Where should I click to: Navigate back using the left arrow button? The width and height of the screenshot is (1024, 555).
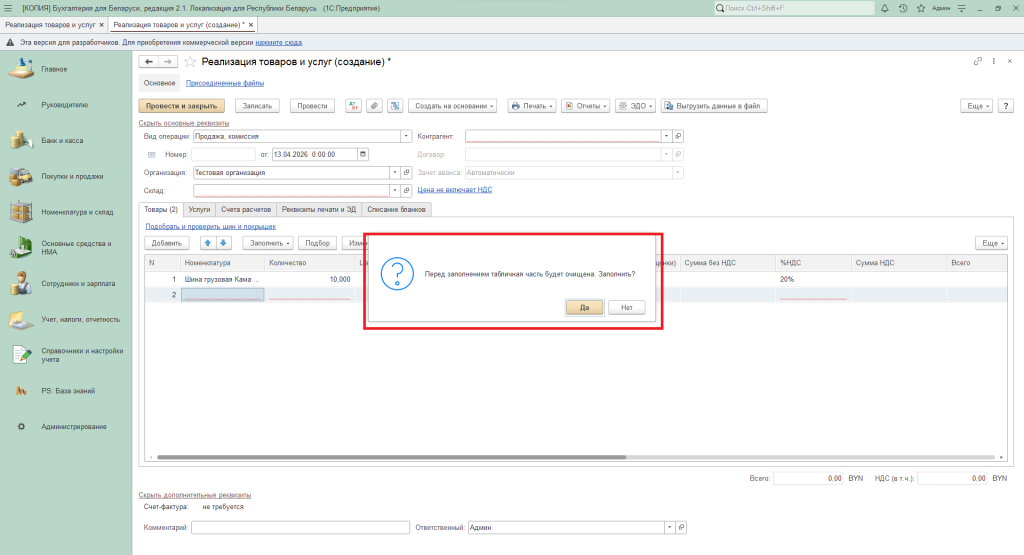(149, 62)
